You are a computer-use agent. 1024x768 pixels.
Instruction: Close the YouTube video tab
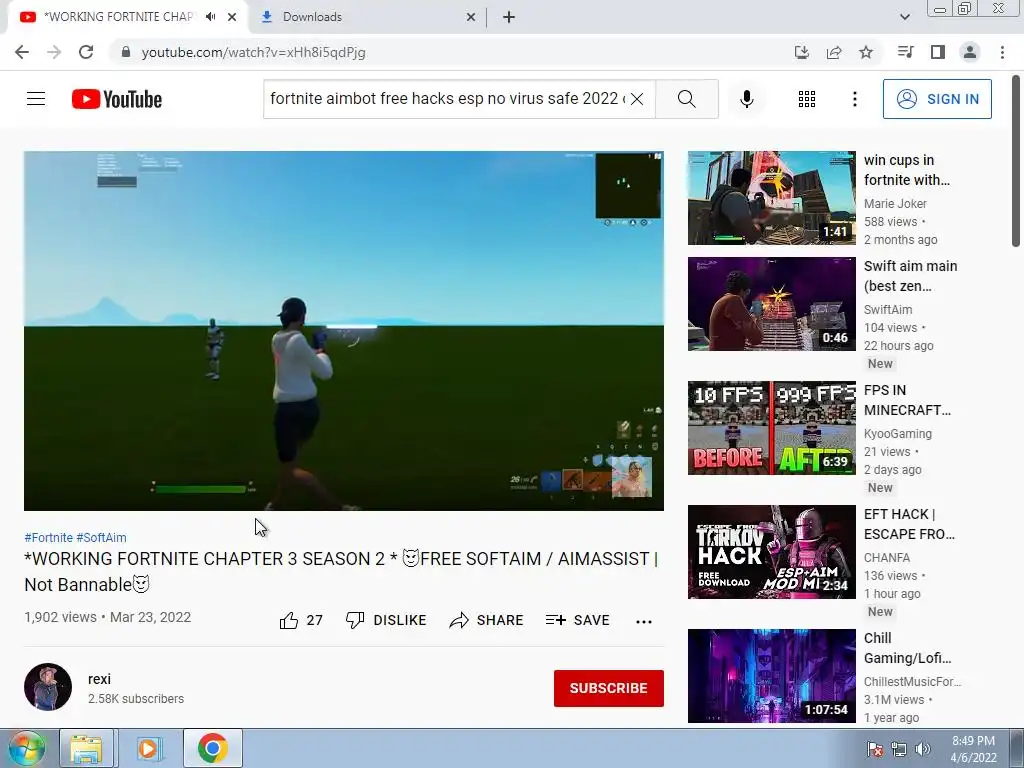tap(232, 17)
